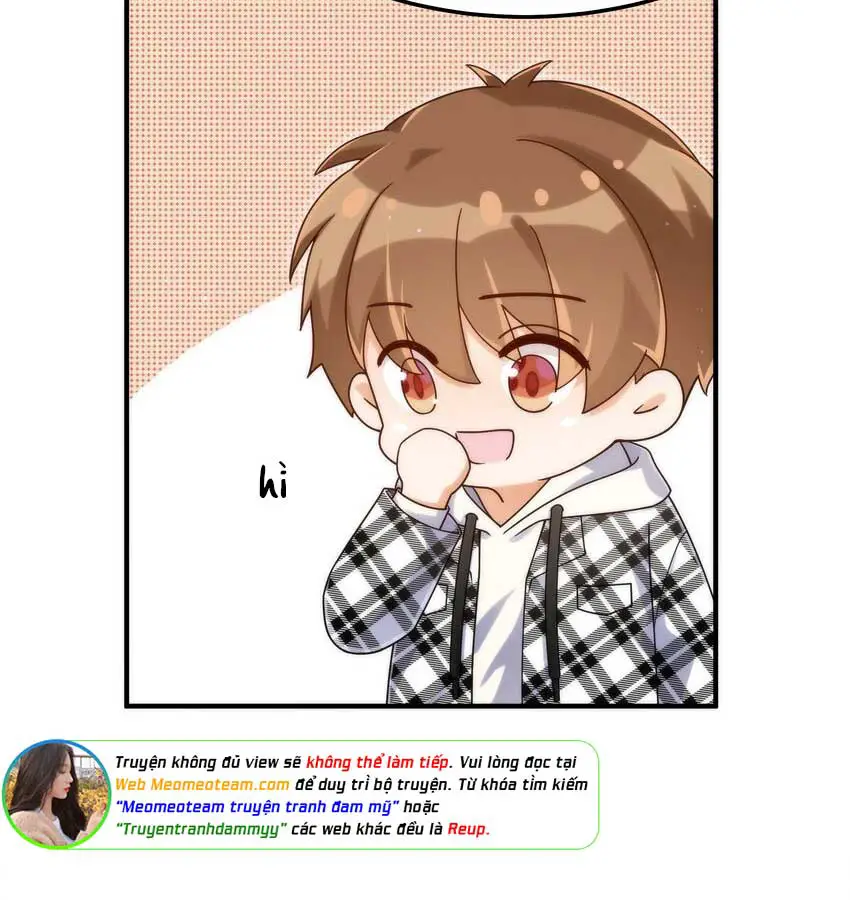Open the orange Web Meomeoteam.com link
This screenshot has width=850, height=900.
202,785
